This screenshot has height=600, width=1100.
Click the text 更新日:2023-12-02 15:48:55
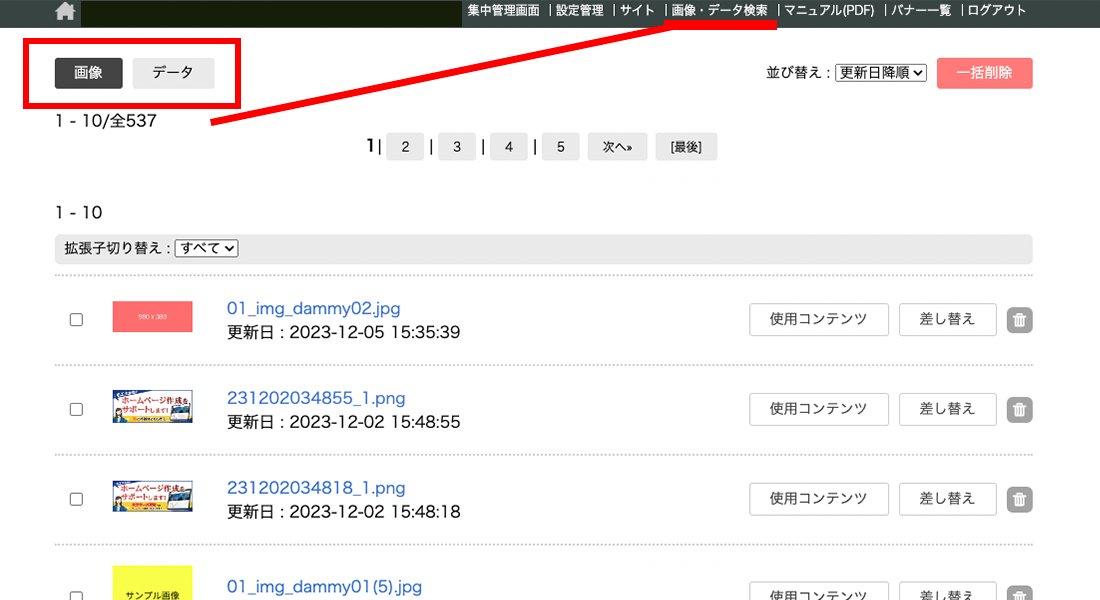pos(343,422)
